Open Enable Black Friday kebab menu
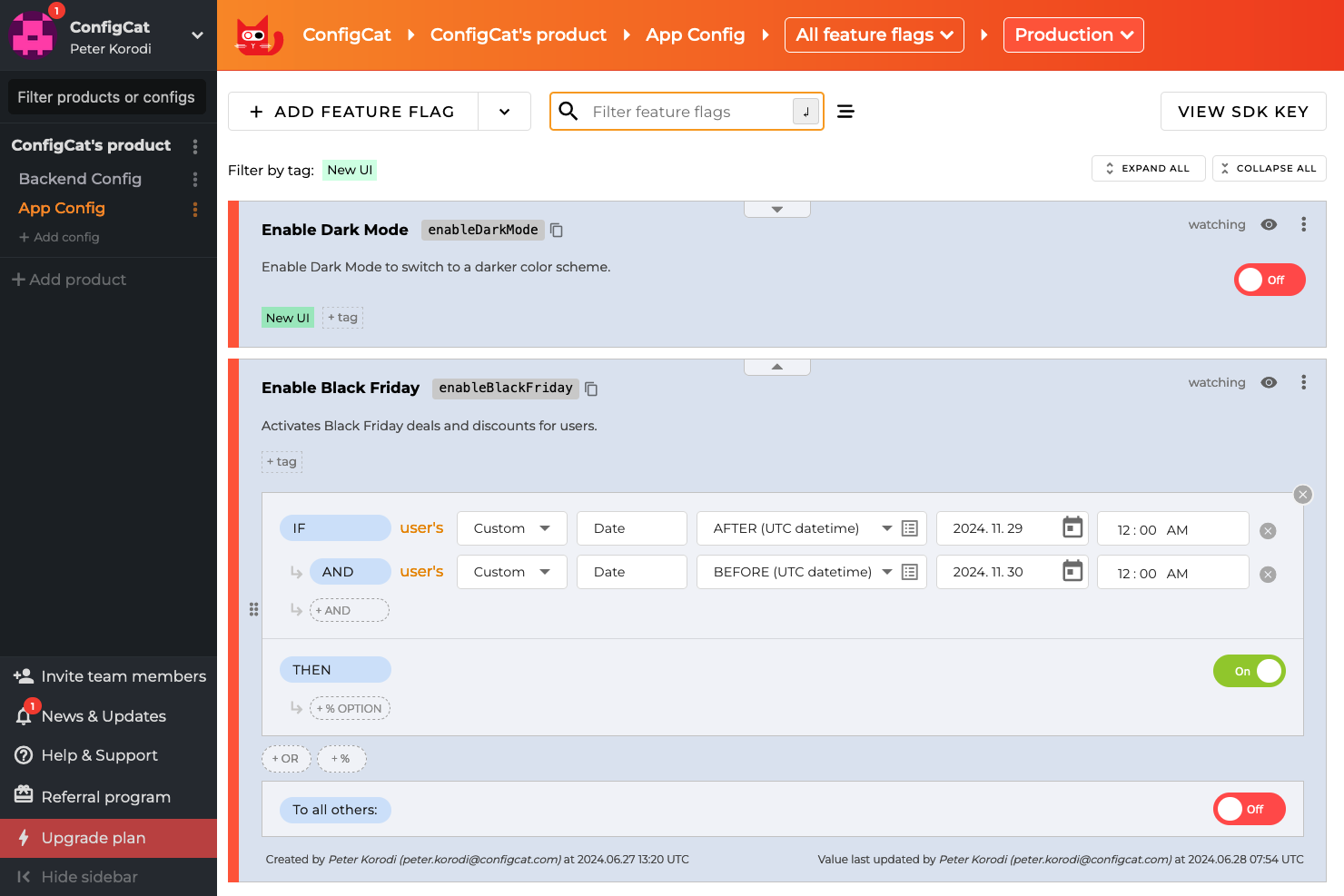The width and height of the screenshot is (1344, 896). [1303, 382]
